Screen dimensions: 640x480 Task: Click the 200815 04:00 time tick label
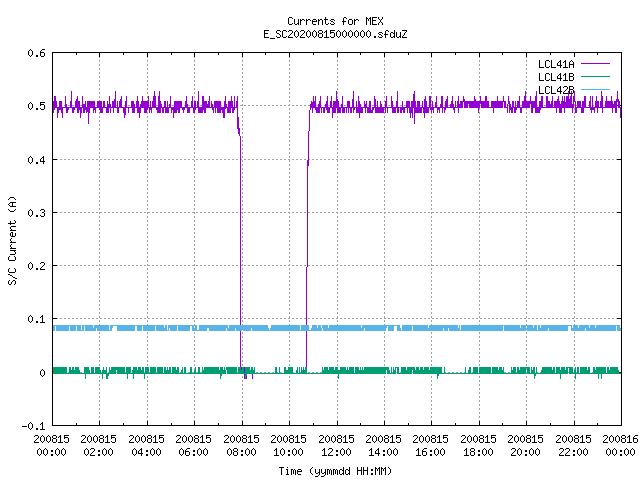click(146, 445)
